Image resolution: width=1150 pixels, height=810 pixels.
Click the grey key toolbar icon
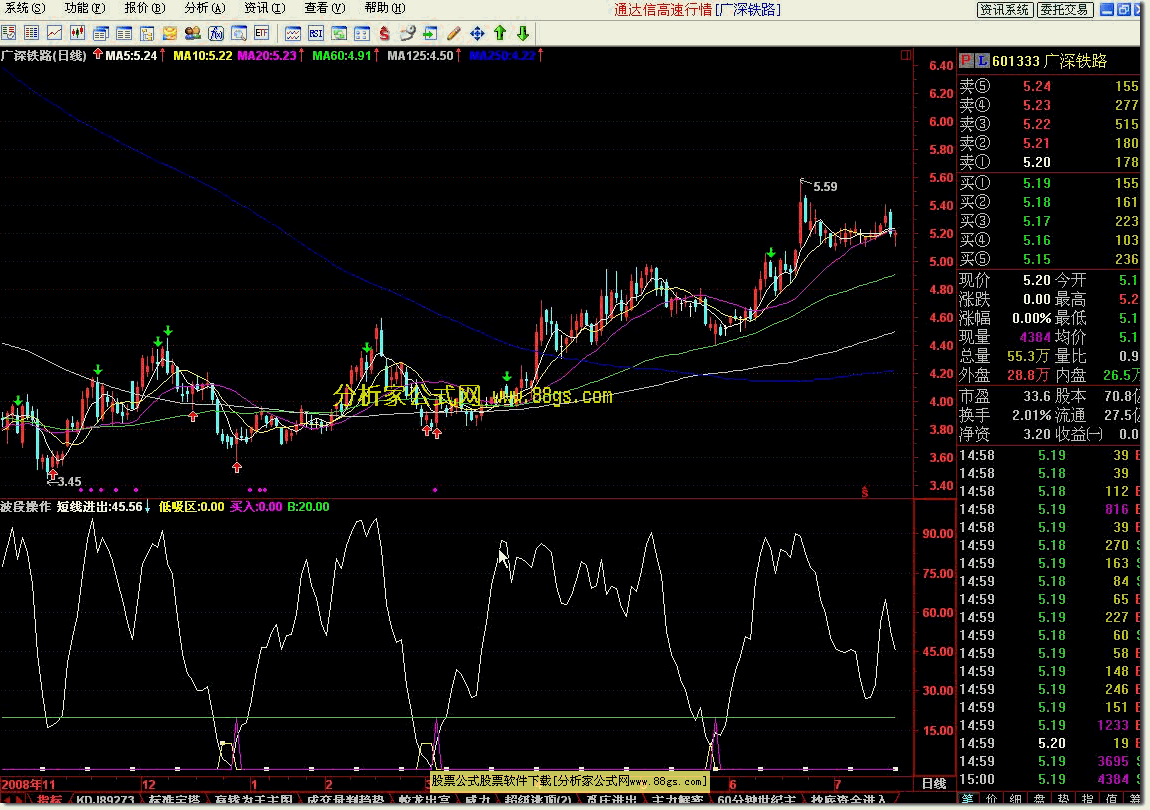click(408, 33)
